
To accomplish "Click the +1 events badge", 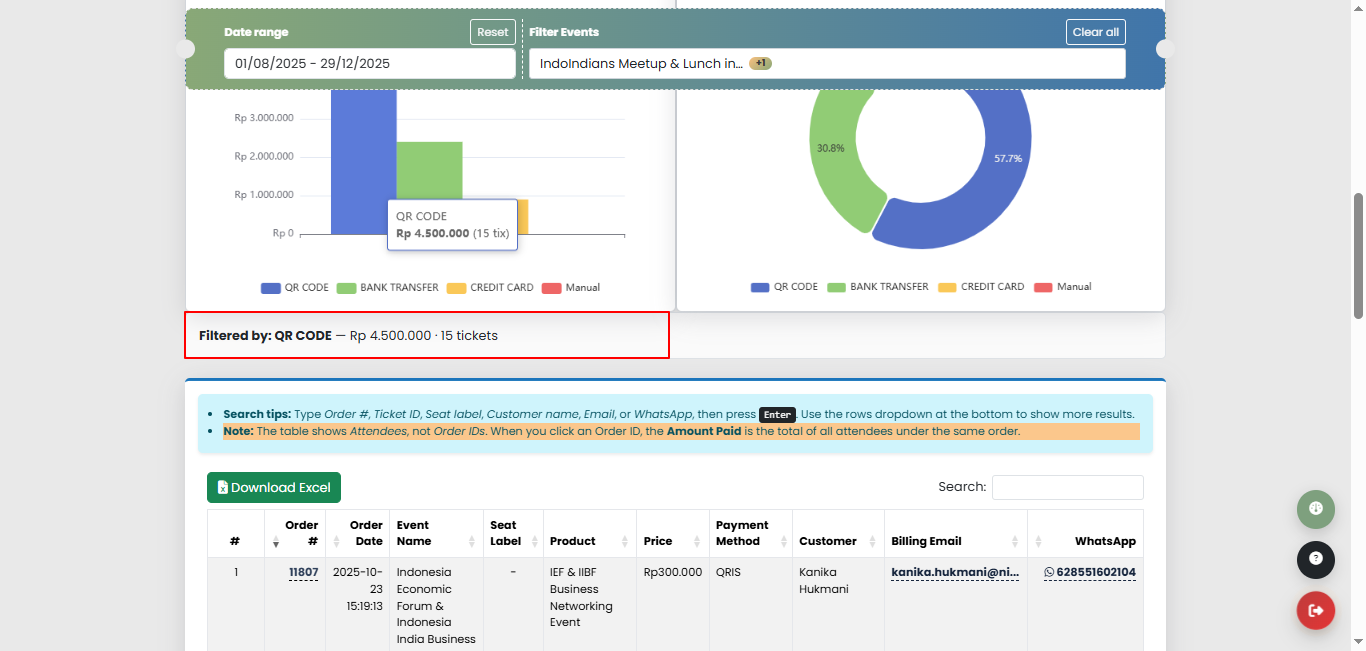I will point(760,64).
